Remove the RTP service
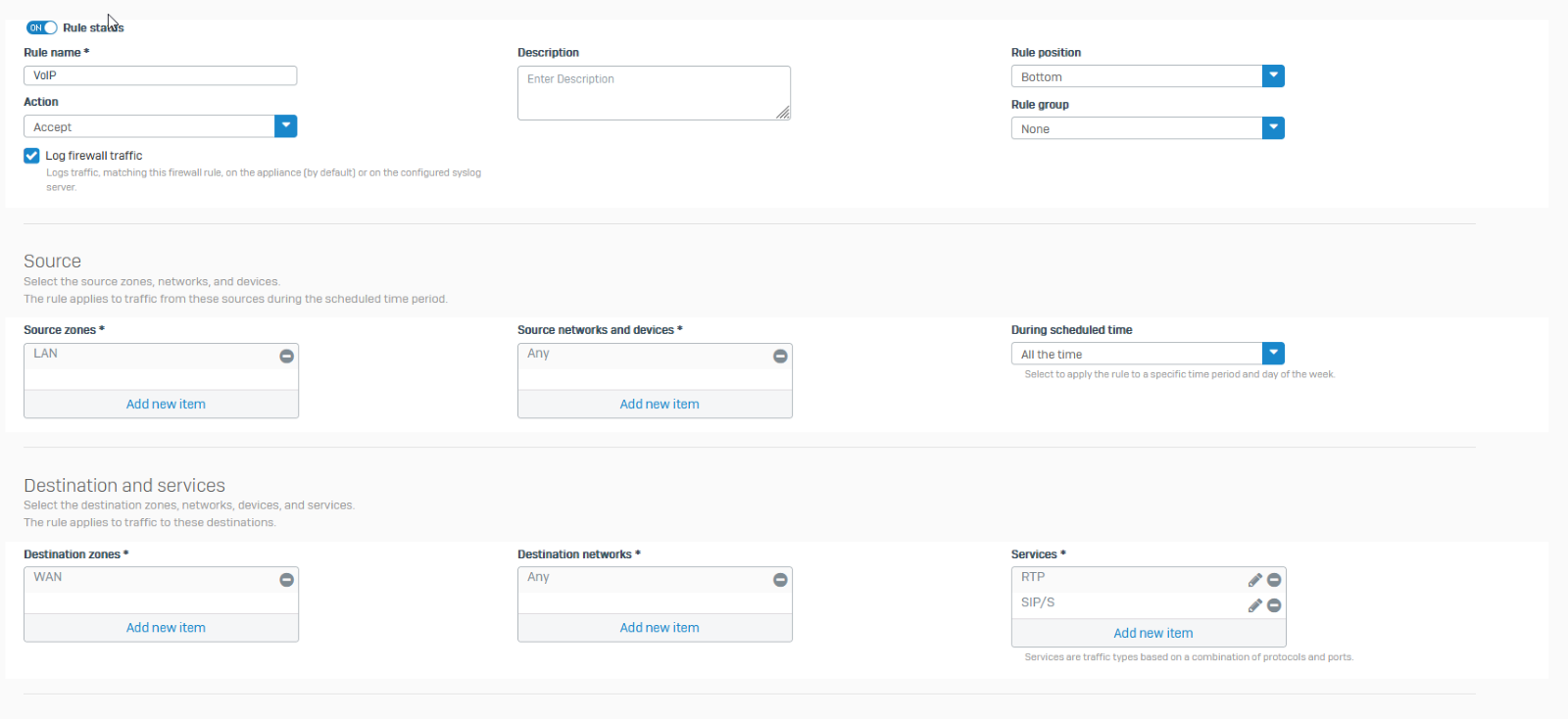1568x719 pixels. [x=1274, y=580]
